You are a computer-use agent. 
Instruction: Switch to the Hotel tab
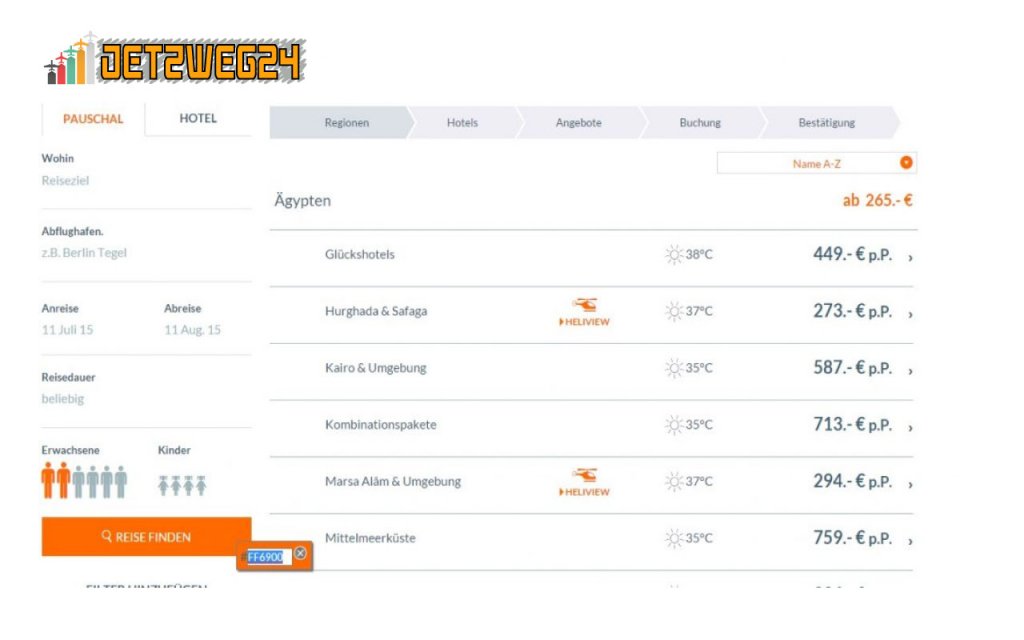[x=198, y=119]
